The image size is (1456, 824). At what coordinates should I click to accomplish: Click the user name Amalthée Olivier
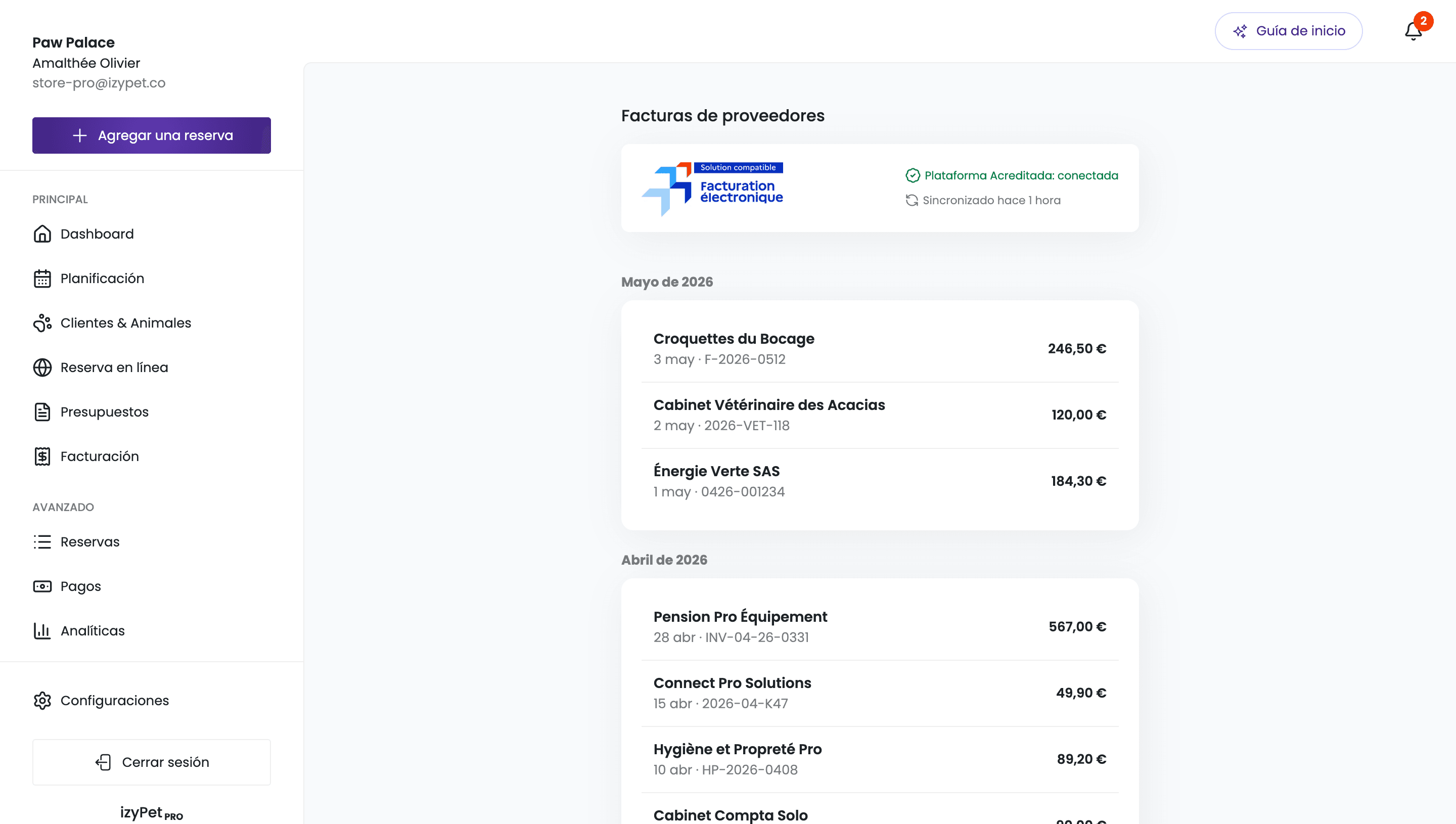click(x=86, y=63)
